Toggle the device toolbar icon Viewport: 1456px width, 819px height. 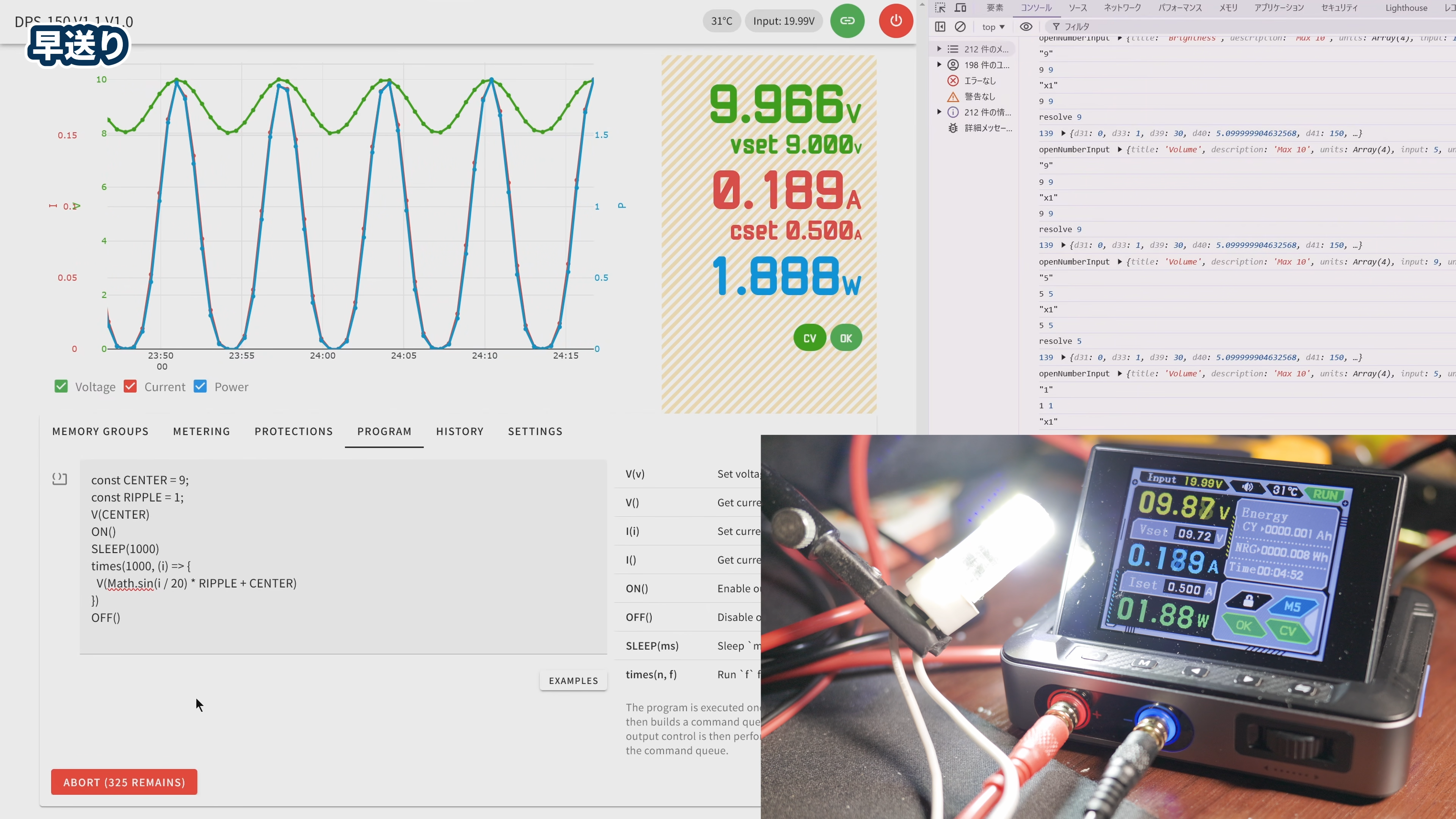pyautogui.click(x=960, y=8)
